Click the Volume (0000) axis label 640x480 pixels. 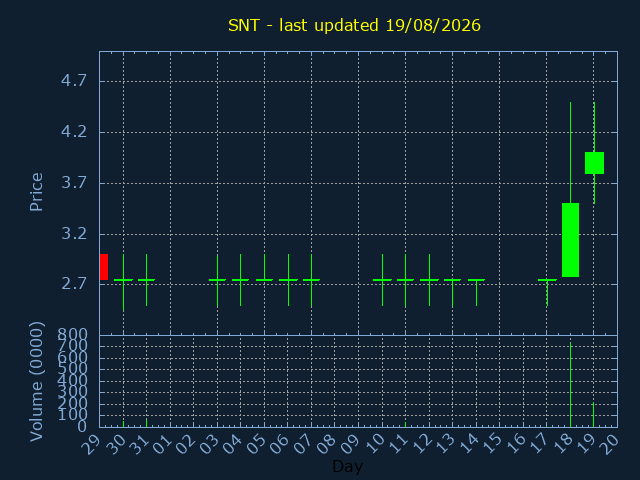pyautogui.click(x=36, y=381)
